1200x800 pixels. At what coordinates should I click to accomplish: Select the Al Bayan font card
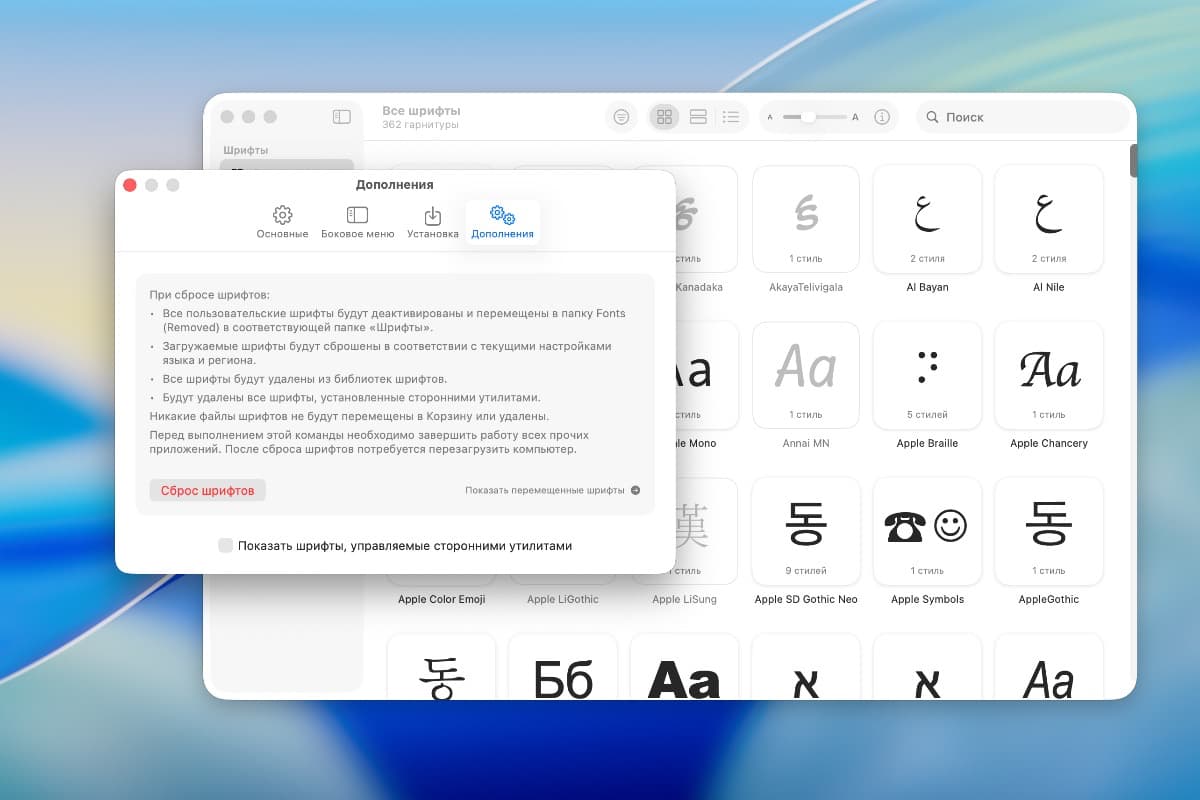[928, 220]
